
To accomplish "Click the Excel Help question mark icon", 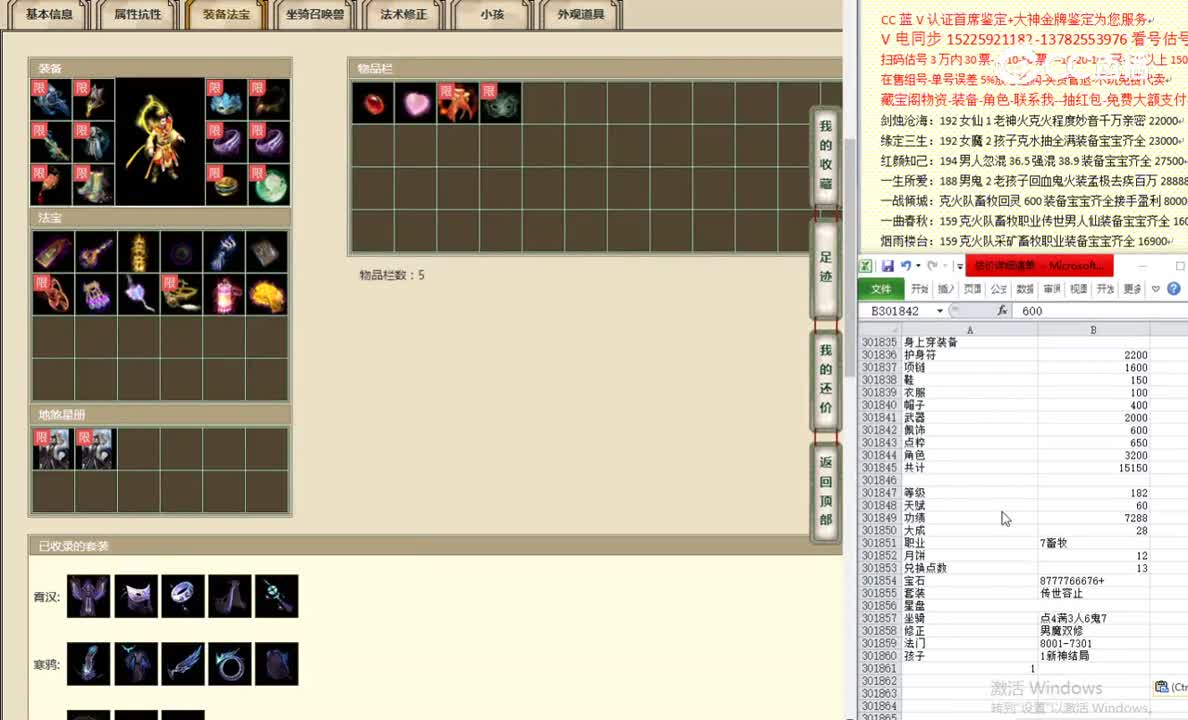I will click(1173, 289).
